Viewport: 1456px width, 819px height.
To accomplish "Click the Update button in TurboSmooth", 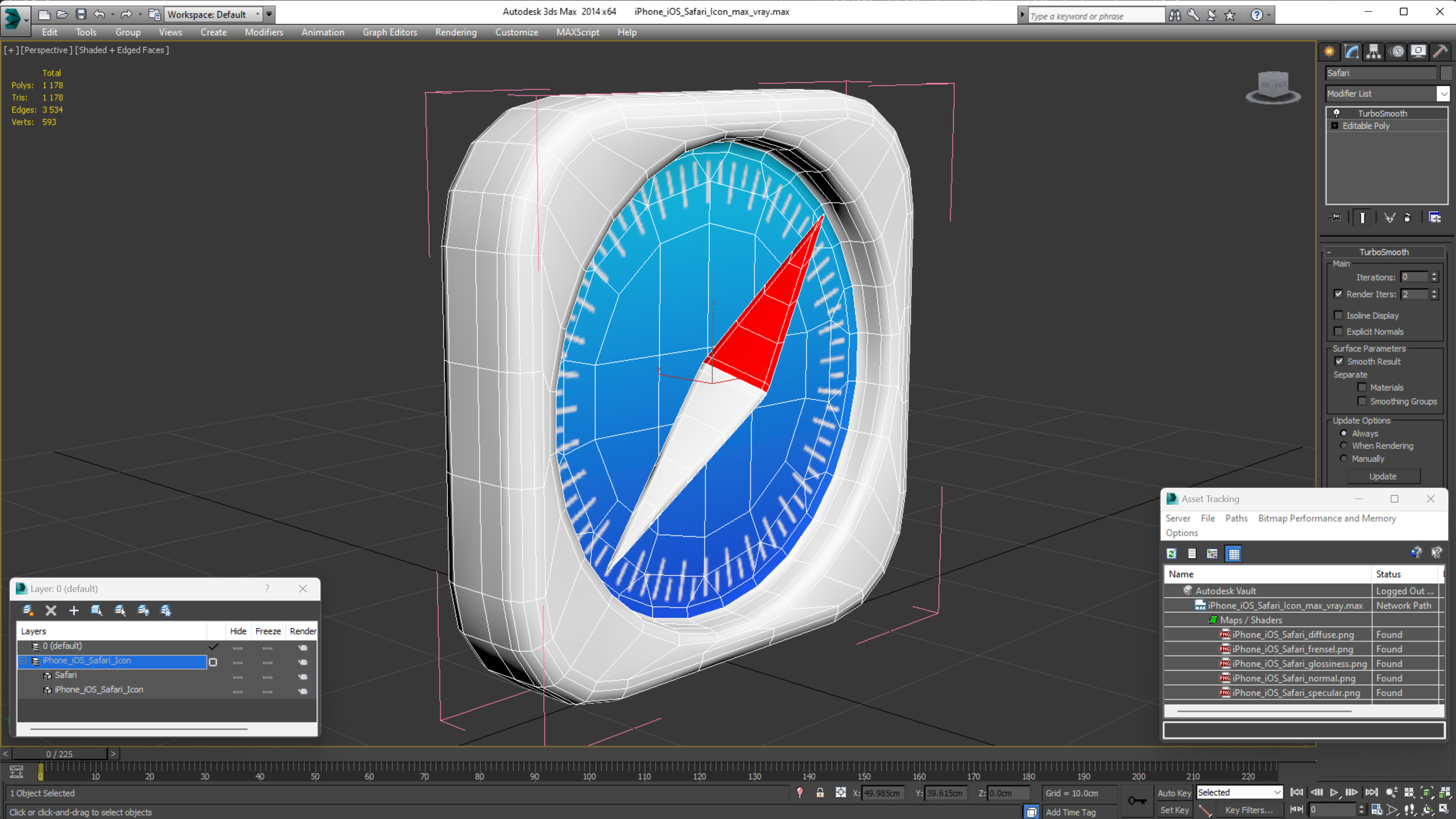I will click(x=1383, y=477).
